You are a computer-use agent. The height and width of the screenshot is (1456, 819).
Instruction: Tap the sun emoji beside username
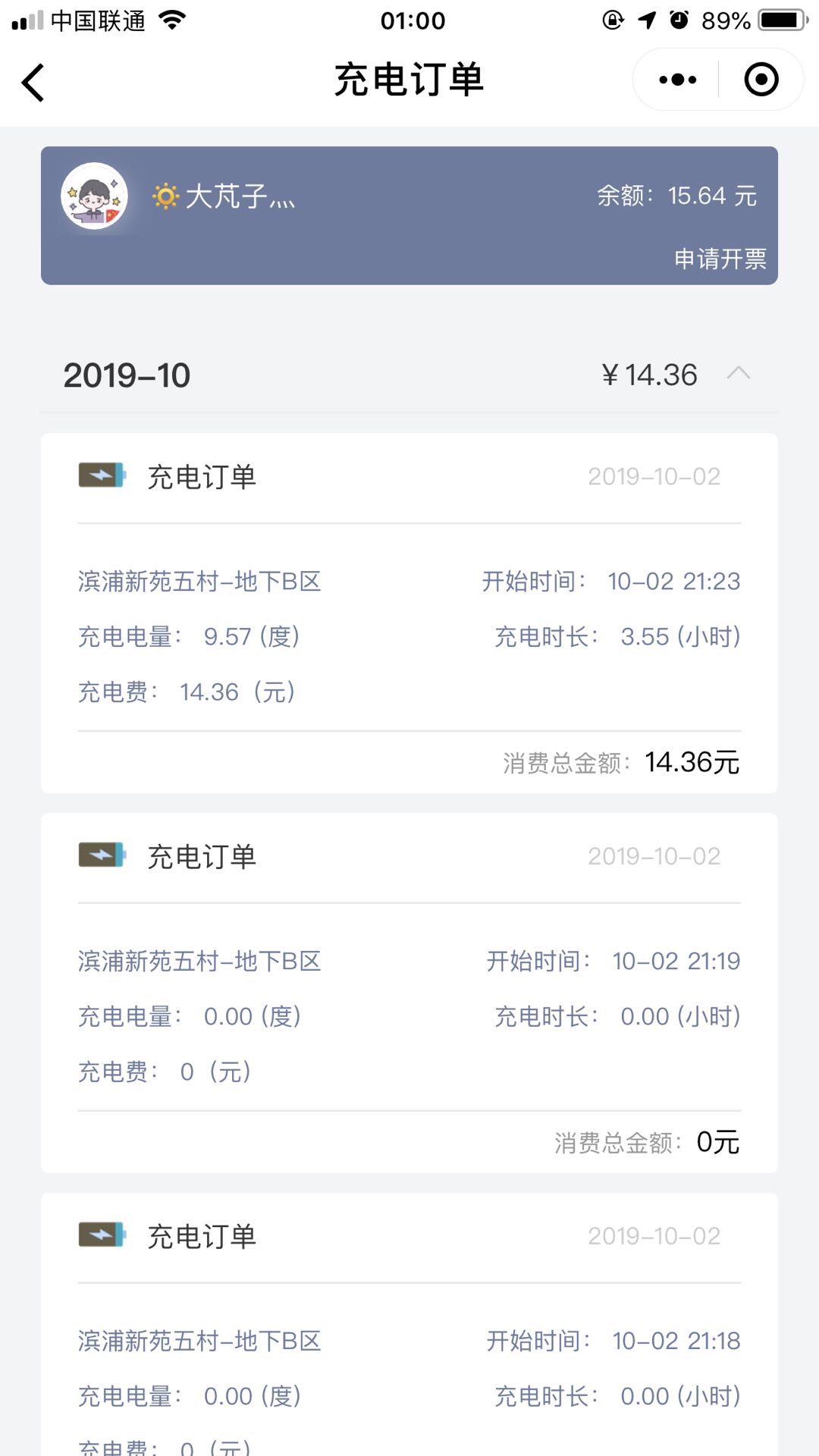point(165,196)
